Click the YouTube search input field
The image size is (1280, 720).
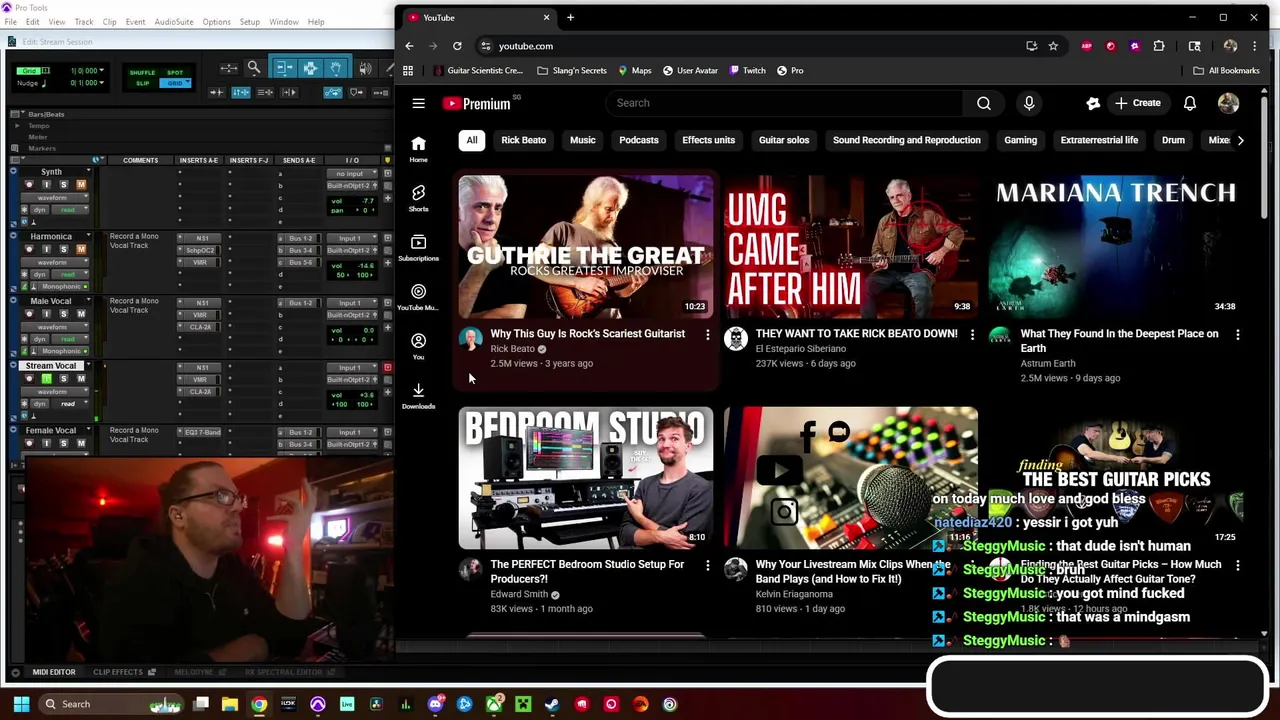783,103
